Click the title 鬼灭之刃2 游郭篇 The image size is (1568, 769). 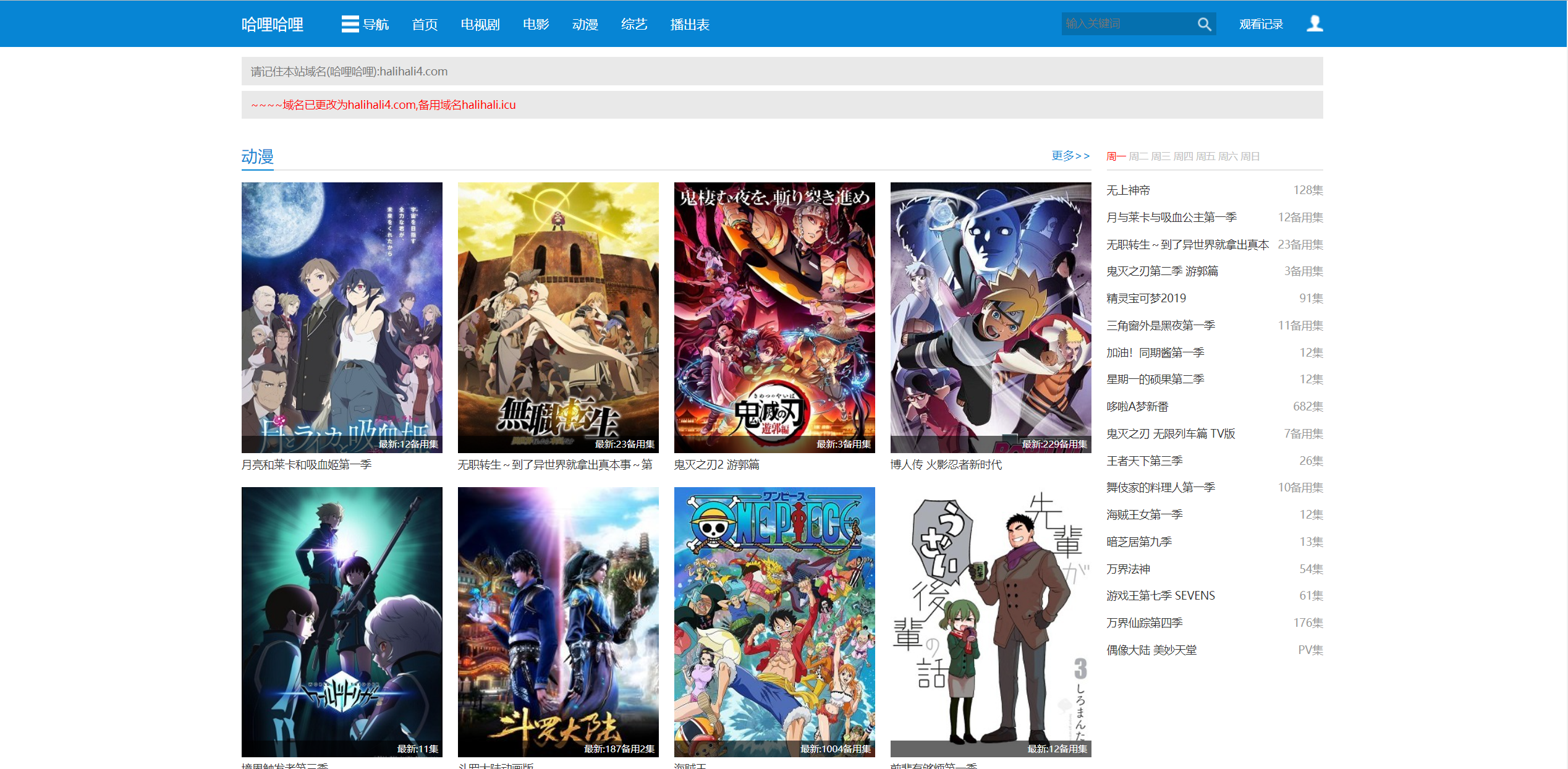pos(717,464)
